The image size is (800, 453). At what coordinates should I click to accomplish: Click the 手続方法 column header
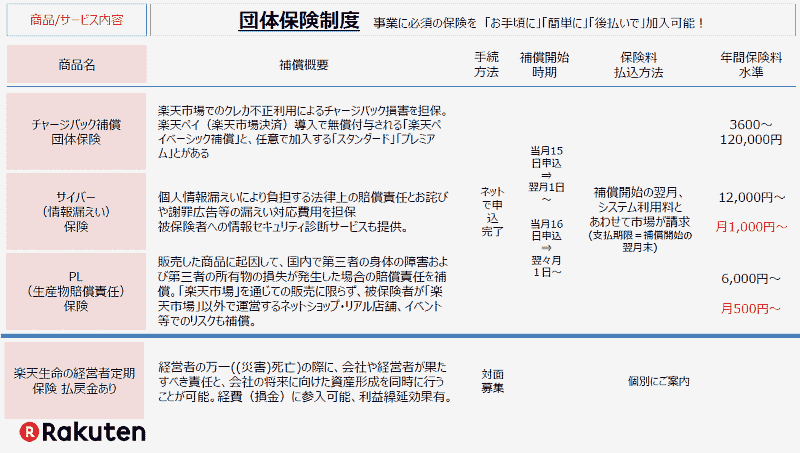(486, 65)
